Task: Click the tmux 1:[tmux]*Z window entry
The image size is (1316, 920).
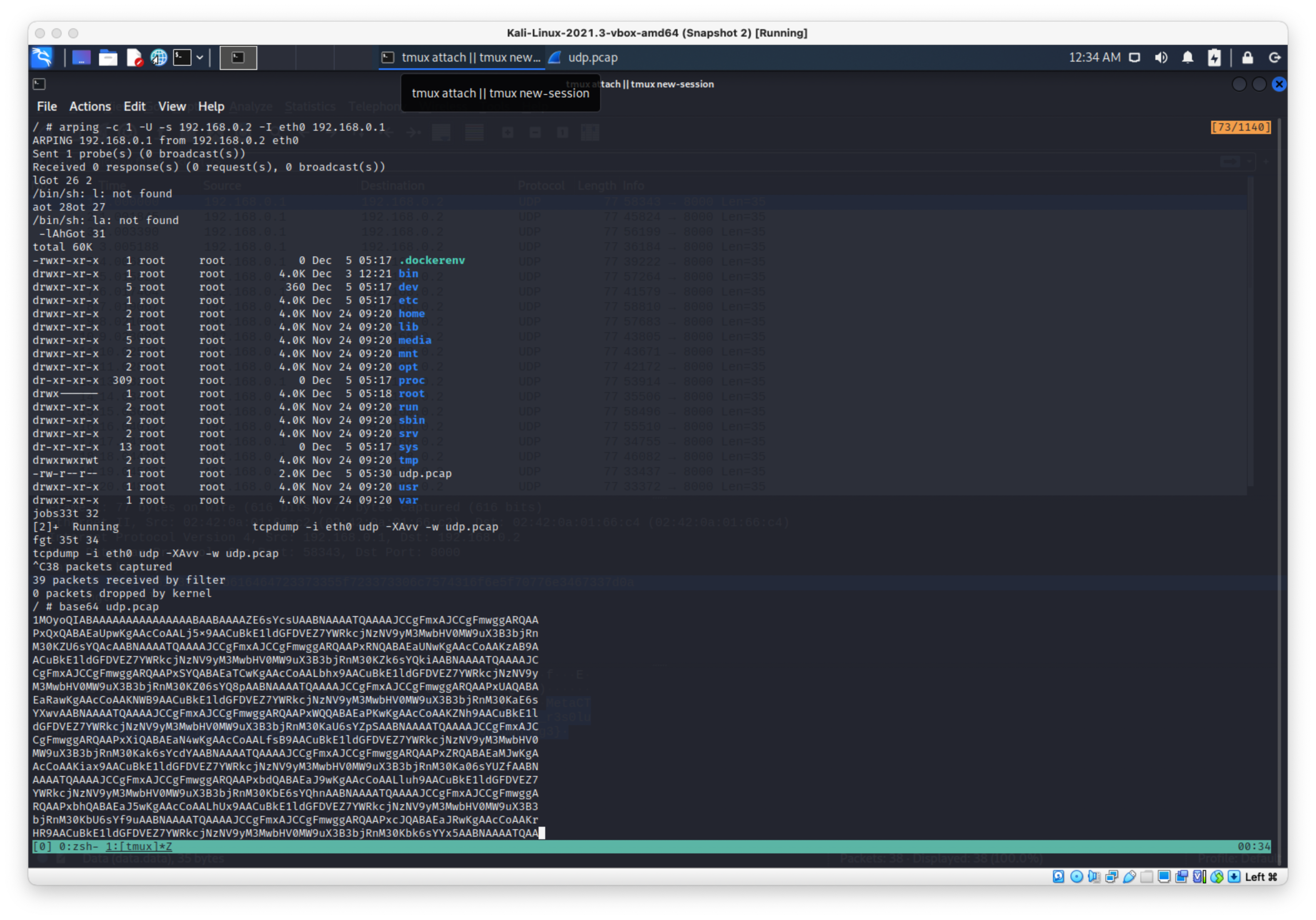Action: tap(139, 847)
